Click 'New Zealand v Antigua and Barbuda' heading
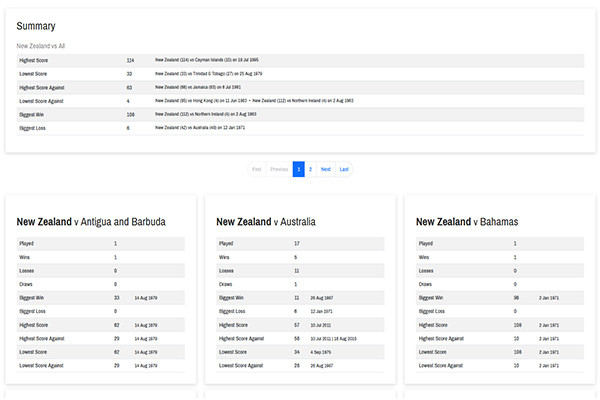The image size is (600, 400). click(91, 222)
